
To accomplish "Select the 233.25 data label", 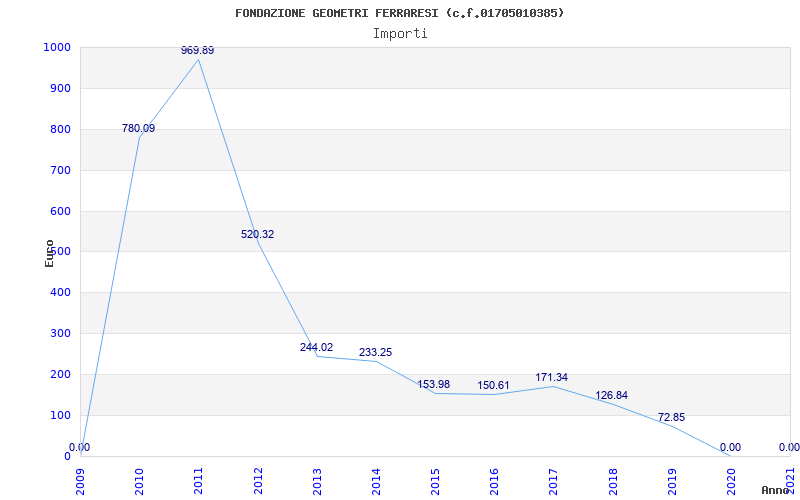I will (376, 352).
